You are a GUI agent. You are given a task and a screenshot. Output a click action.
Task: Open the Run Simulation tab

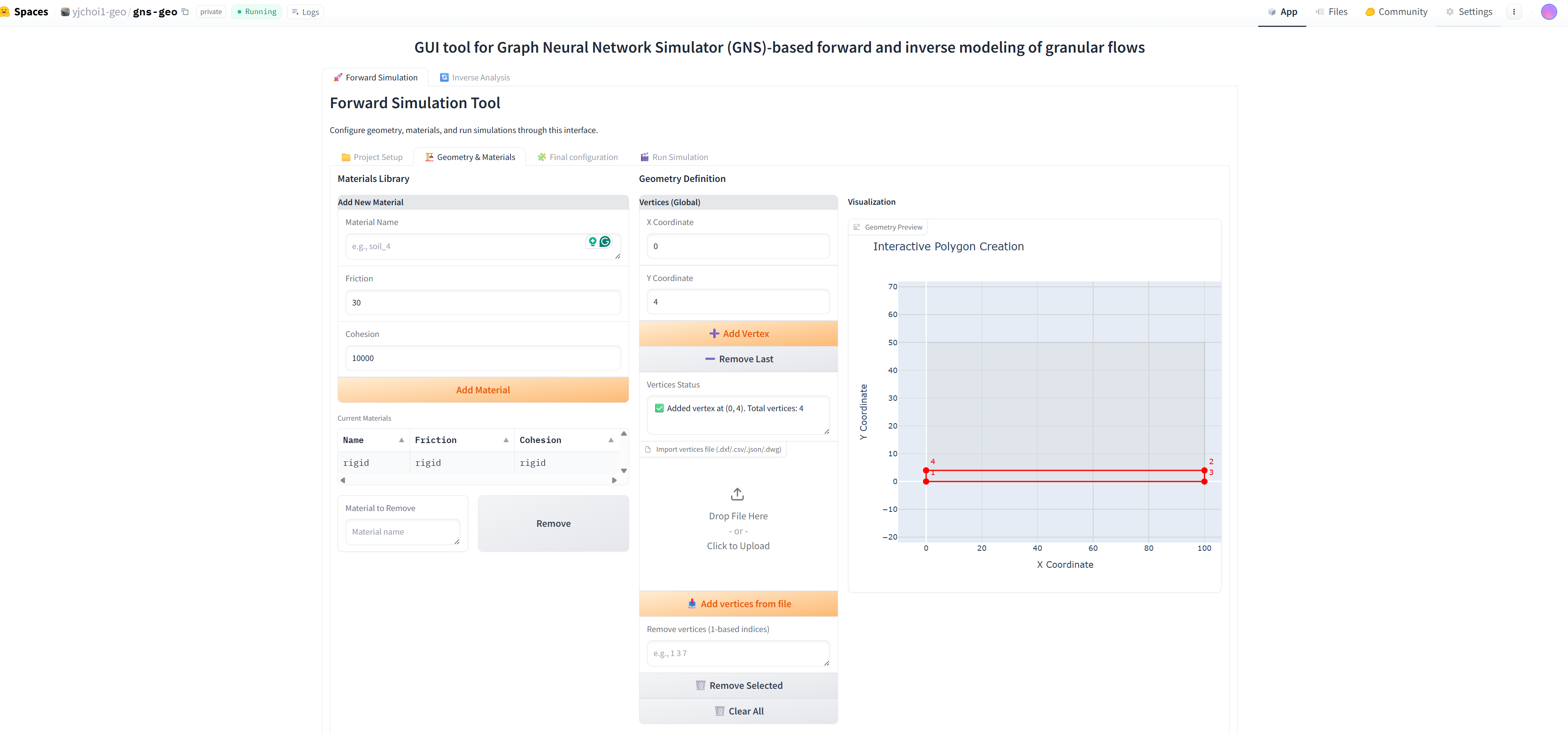click(674, 157)
